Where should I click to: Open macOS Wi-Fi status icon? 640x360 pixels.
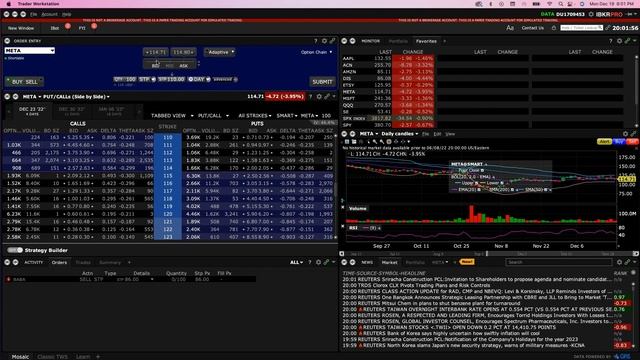coord(549,4)
